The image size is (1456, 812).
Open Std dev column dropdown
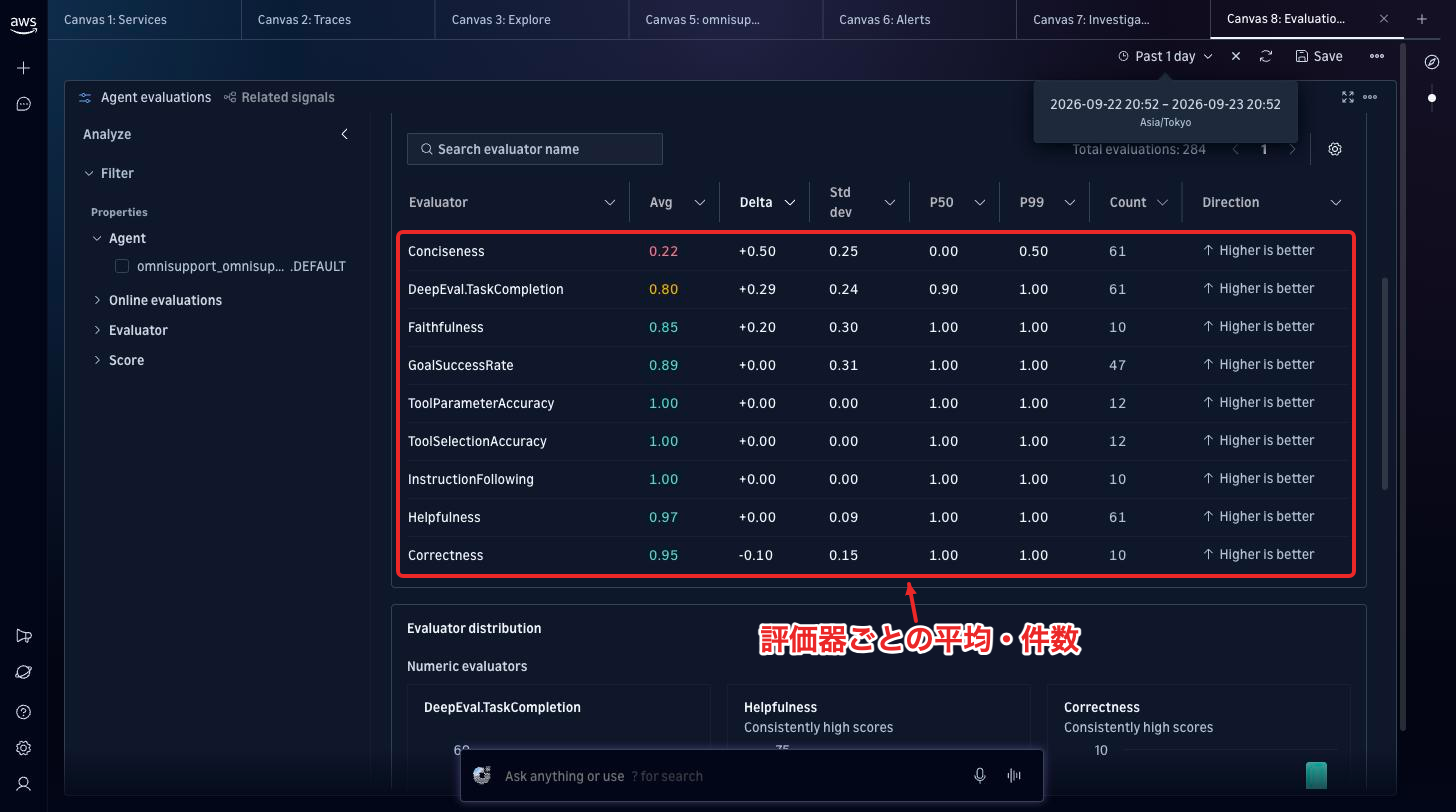click(x=889, y=203)
